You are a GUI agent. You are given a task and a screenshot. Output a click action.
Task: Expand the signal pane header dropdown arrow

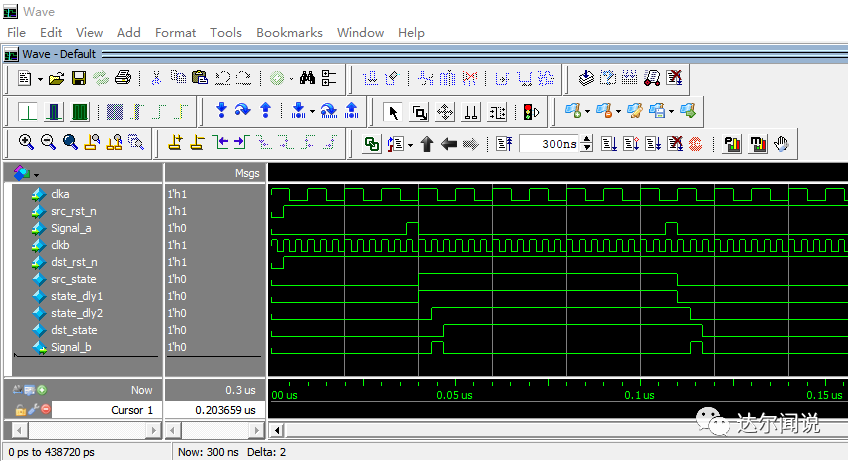[36, 175]
